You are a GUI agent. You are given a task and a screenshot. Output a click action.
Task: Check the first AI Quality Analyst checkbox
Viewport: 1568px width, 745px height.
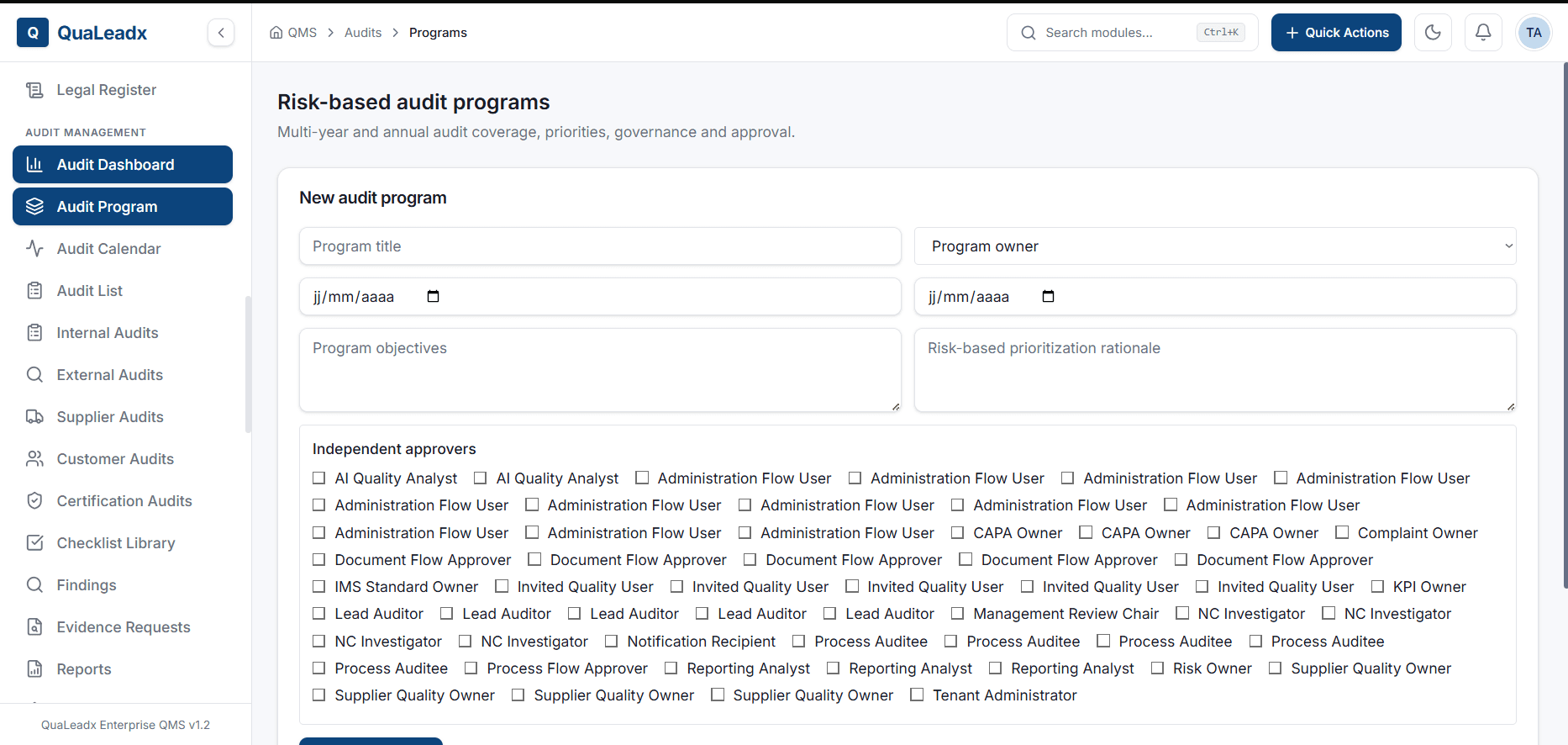point(318,478)
